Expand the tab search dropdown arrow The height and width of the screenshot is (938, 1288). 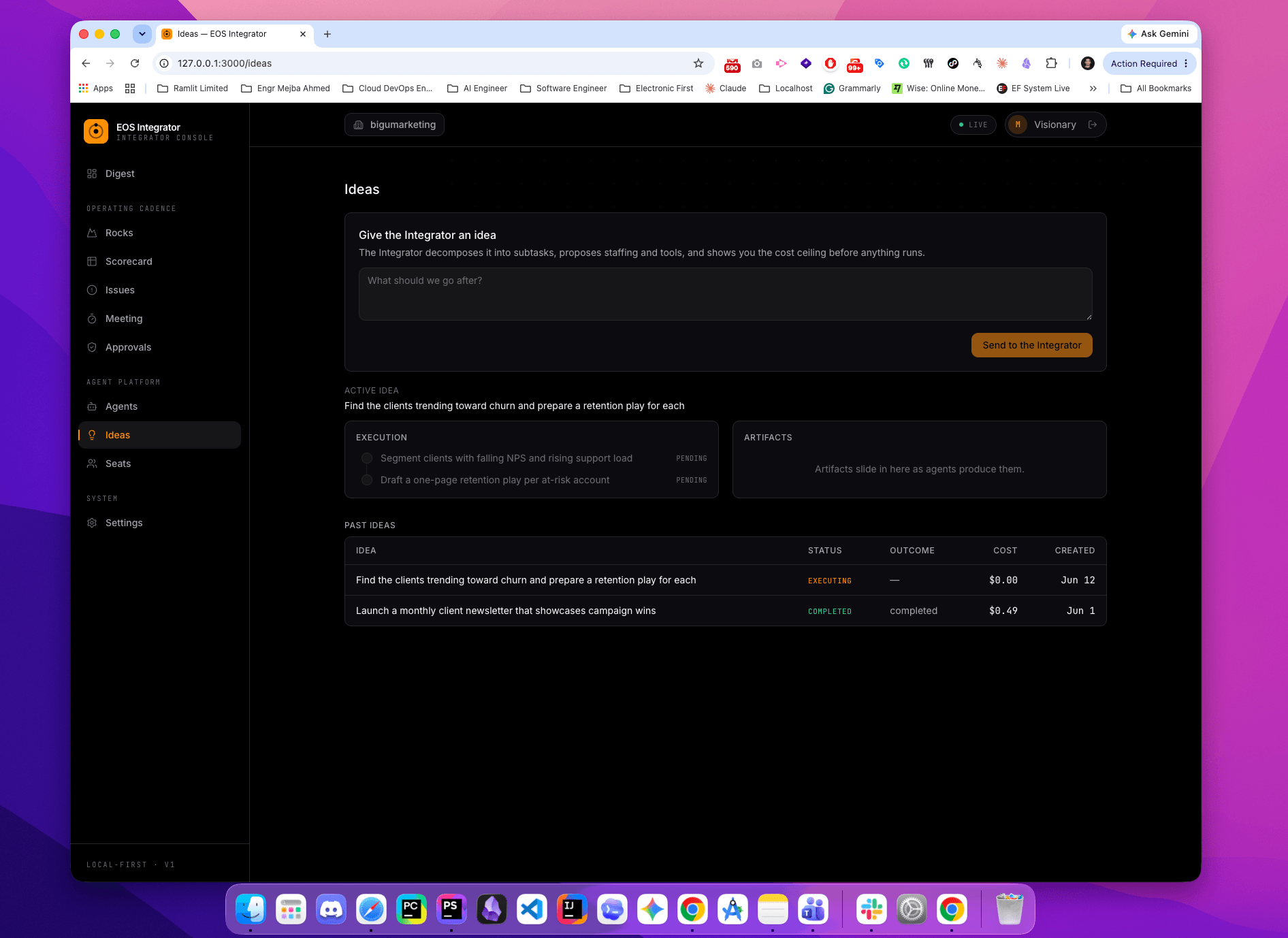(142, 34)
